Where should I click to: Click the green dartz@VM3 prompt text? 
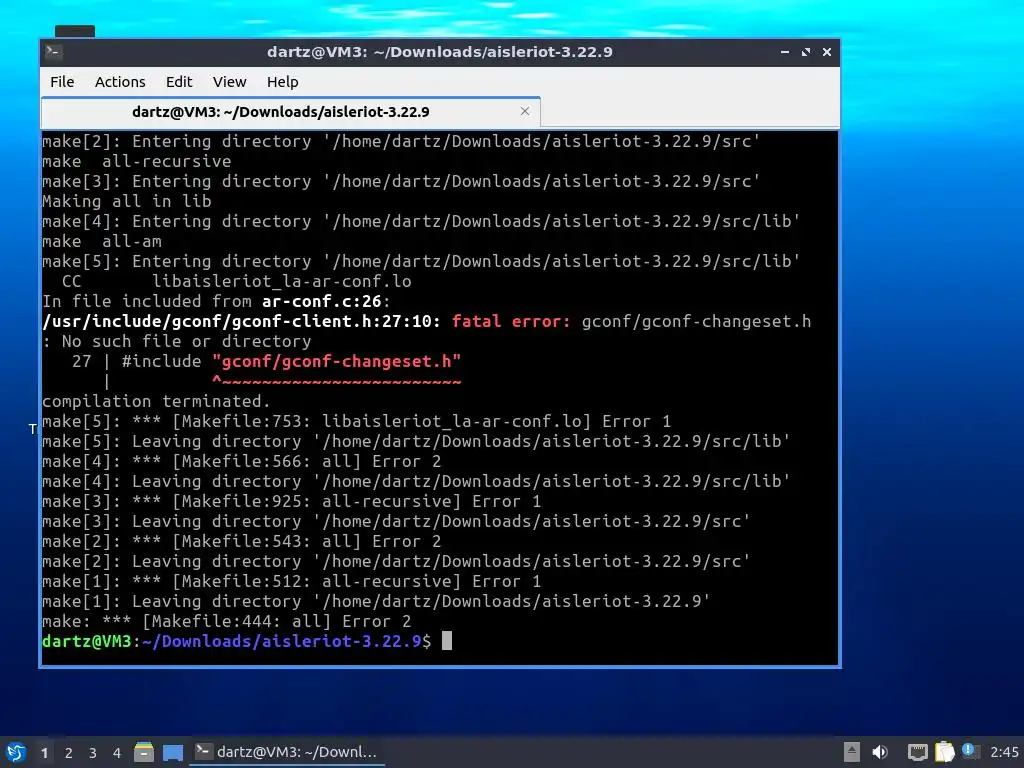coord(87,641)
